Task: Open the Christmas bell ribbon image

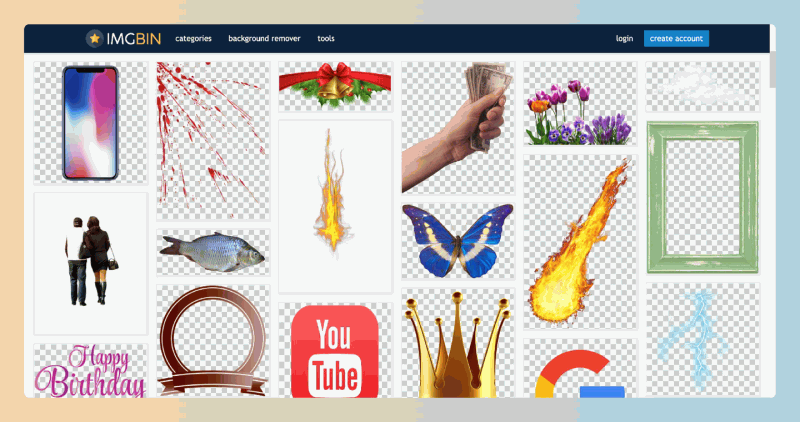Action: point(335,86)
